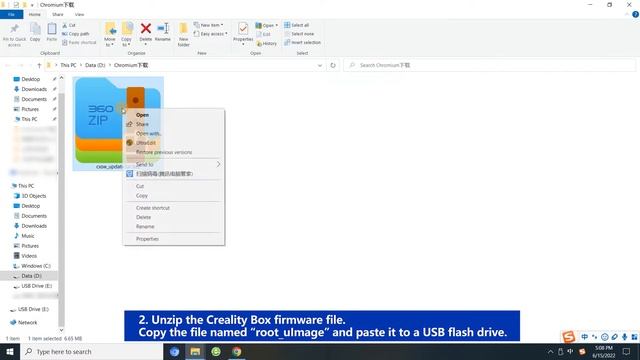Viewport: 640px width, 360px height.
Task: Open Chrome from the taskbar
Action: point(237,351)
